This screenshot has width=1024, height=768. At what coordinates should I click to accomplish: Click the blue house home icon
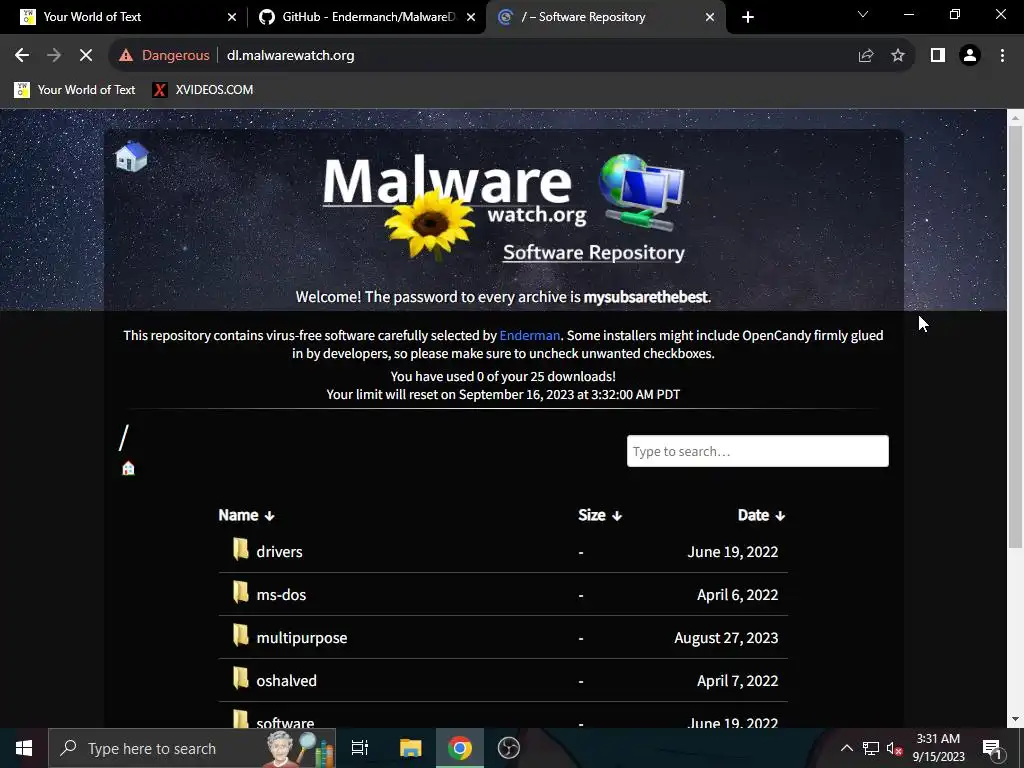131,157
